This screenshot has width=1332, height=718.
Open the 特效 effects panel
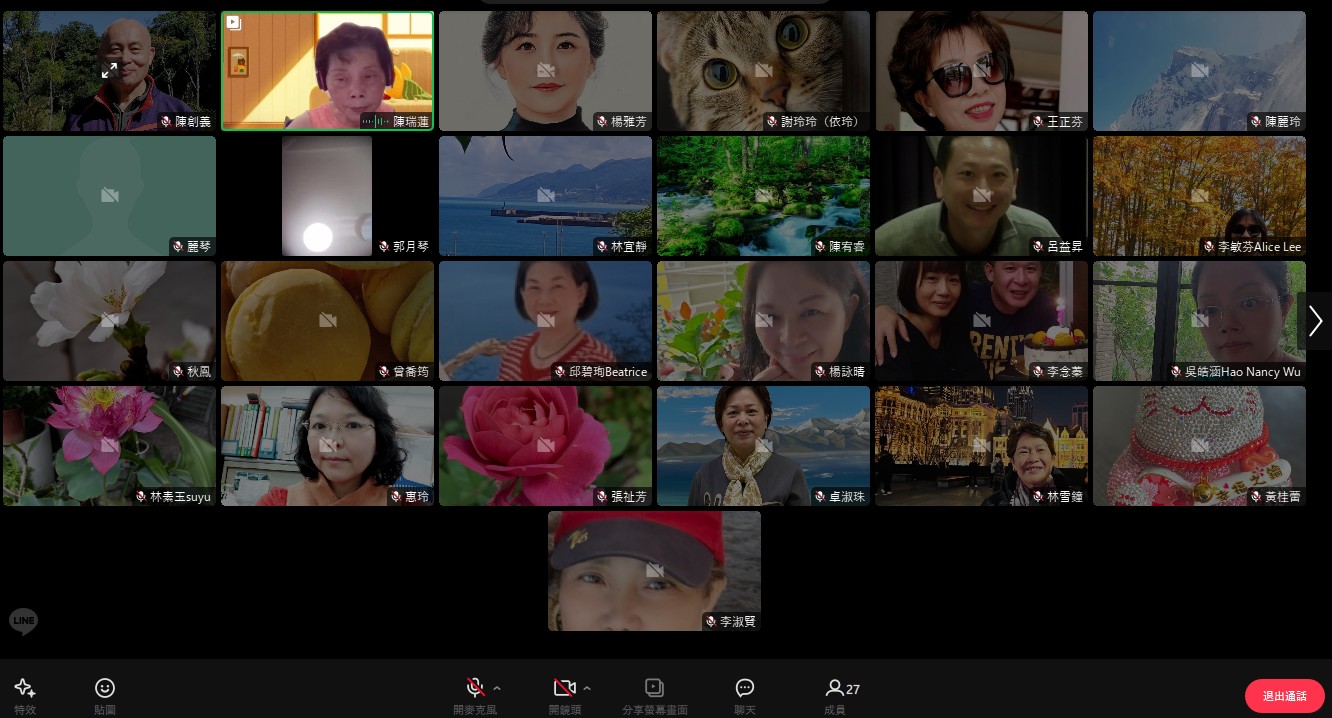(25, 693)
